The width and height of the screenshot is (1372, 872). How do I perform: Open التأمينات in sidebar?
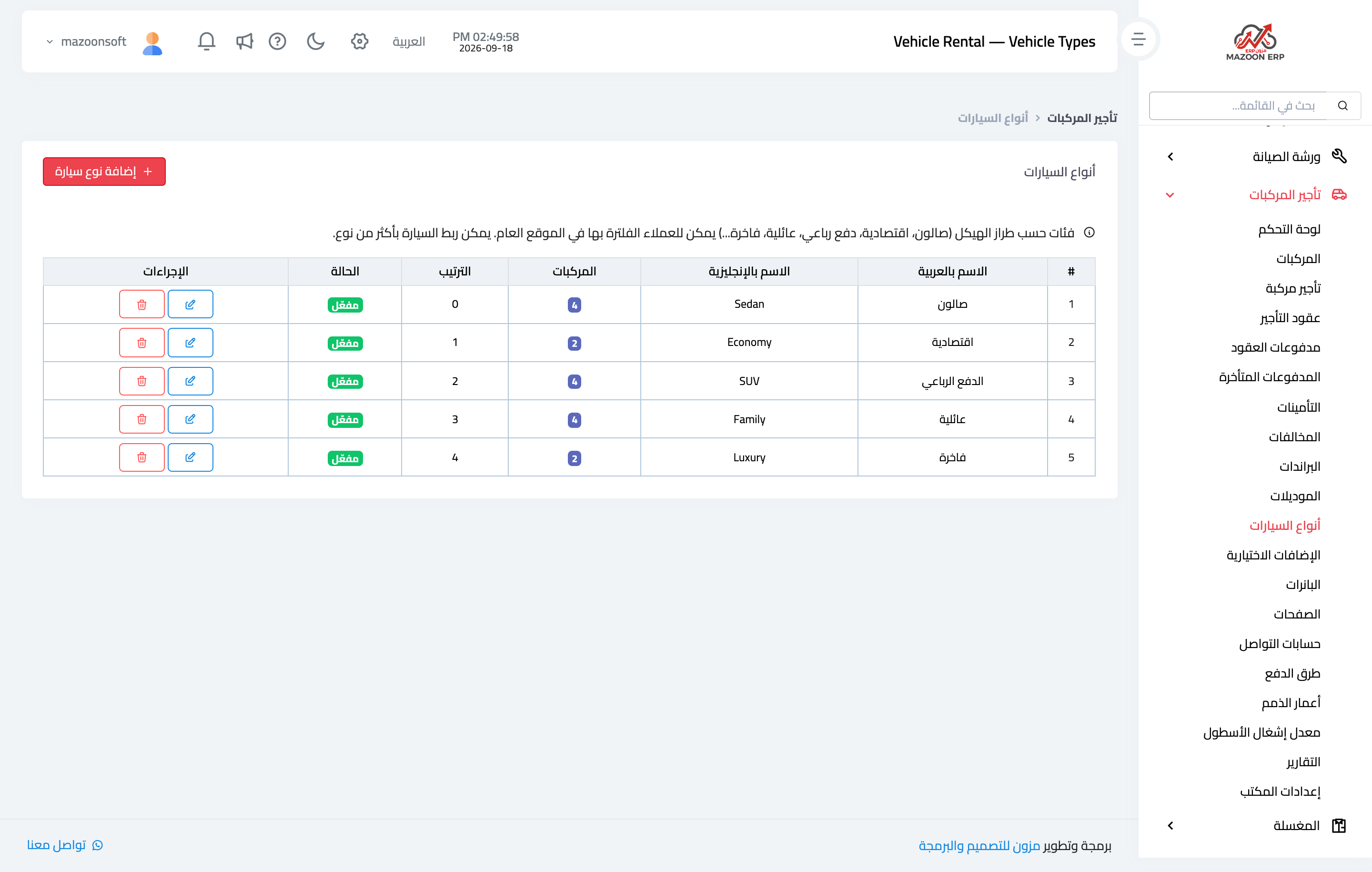point(1299,407)
